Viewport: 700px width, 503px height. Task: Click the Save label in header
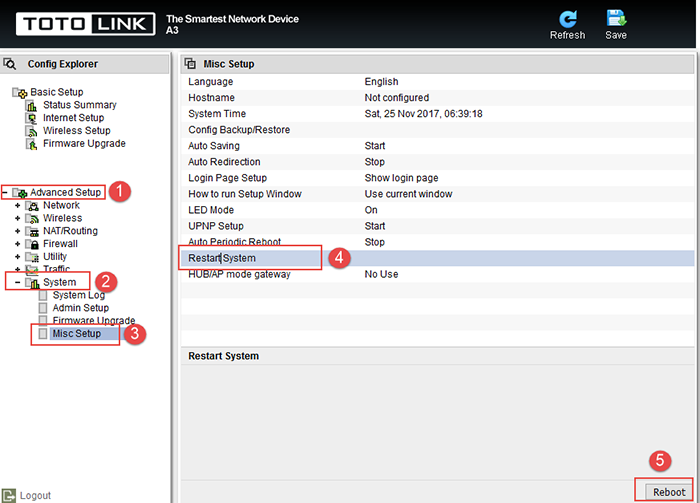(616, 35)
